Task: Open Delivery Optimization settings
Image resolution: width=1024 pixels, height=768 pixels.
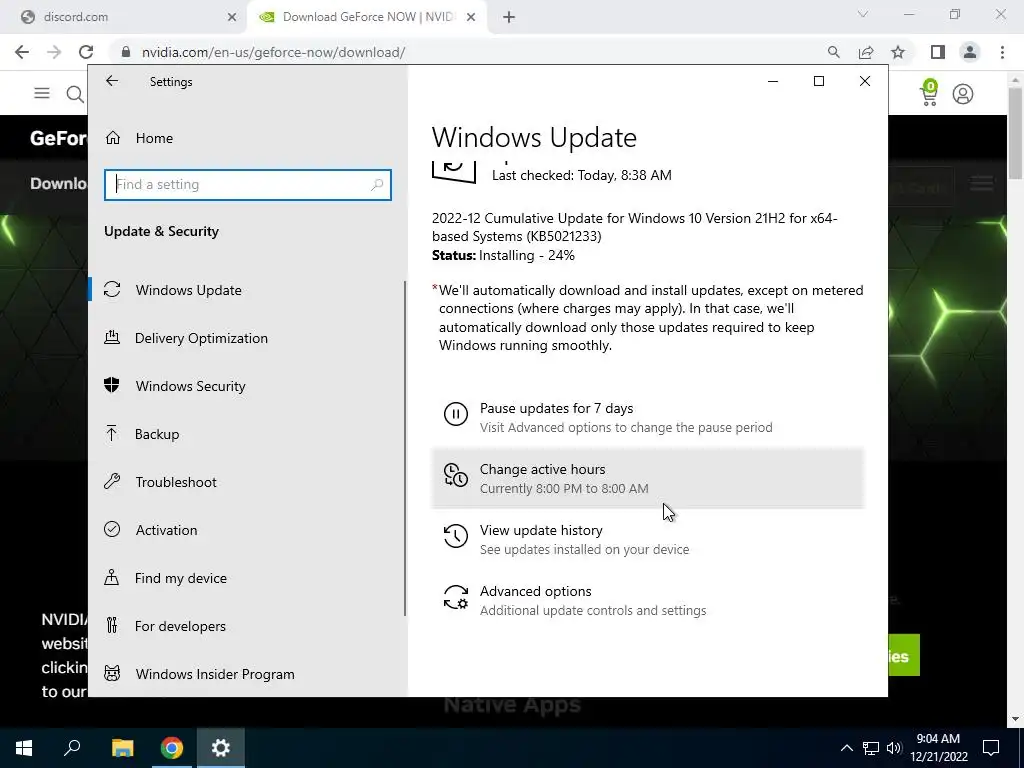Action: tap(248, 338)
